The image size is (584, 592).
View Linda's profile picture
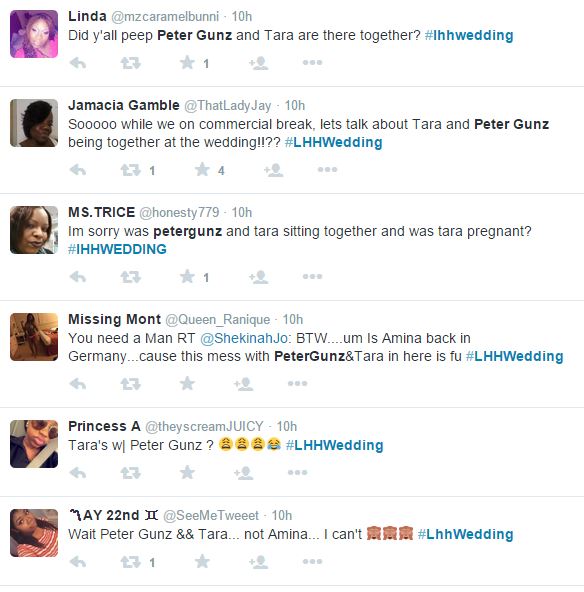34,34
